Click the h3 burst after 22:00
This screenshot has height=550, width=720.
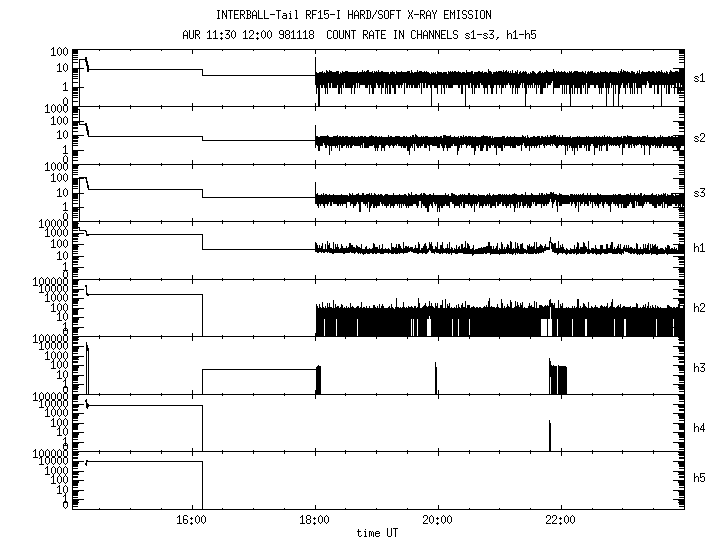pyautogui.click(x=558, y=376)
